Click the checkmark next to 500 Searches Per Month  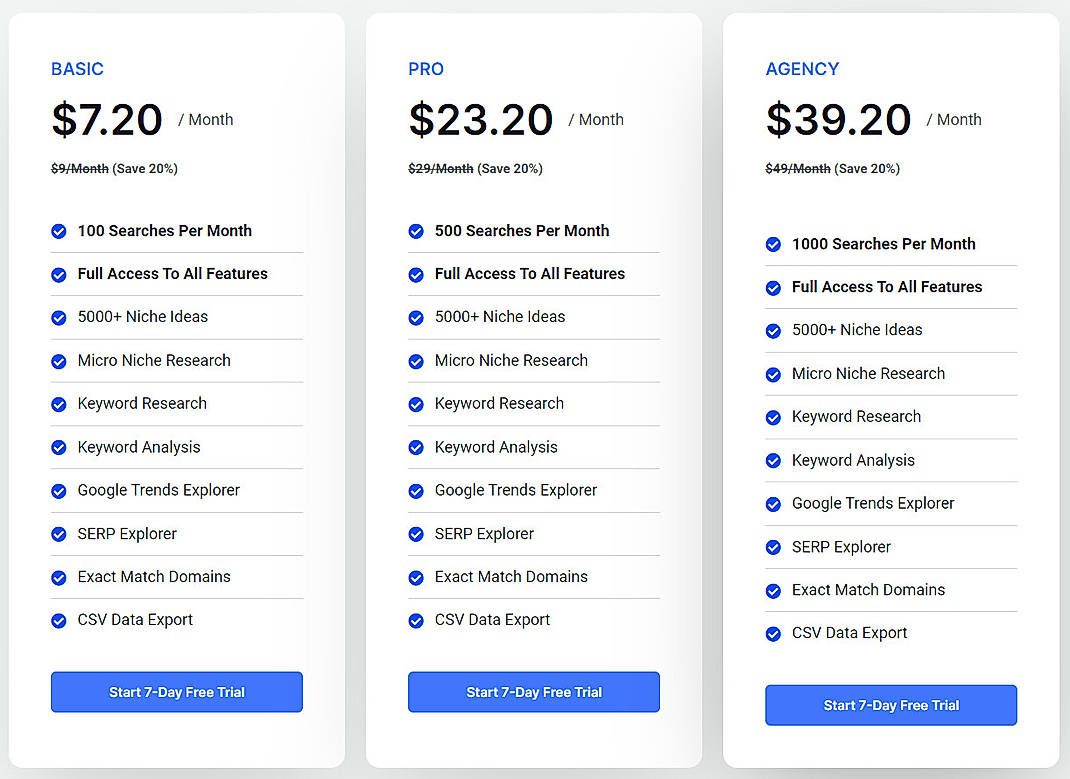pyautogui.click(x=416, y=231)
